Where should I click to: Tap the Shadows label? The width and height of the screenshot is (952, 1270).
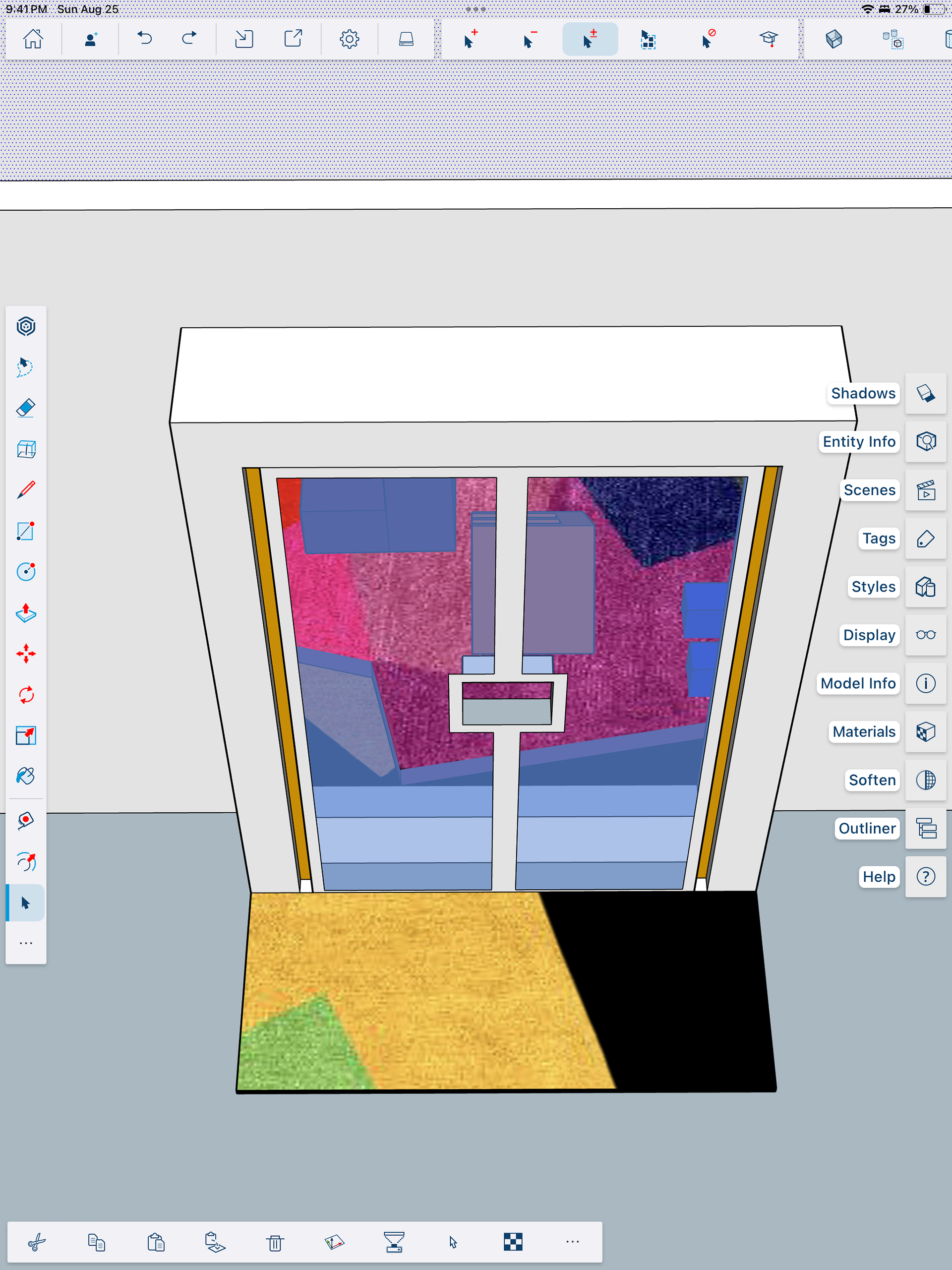tap(863, 393)
